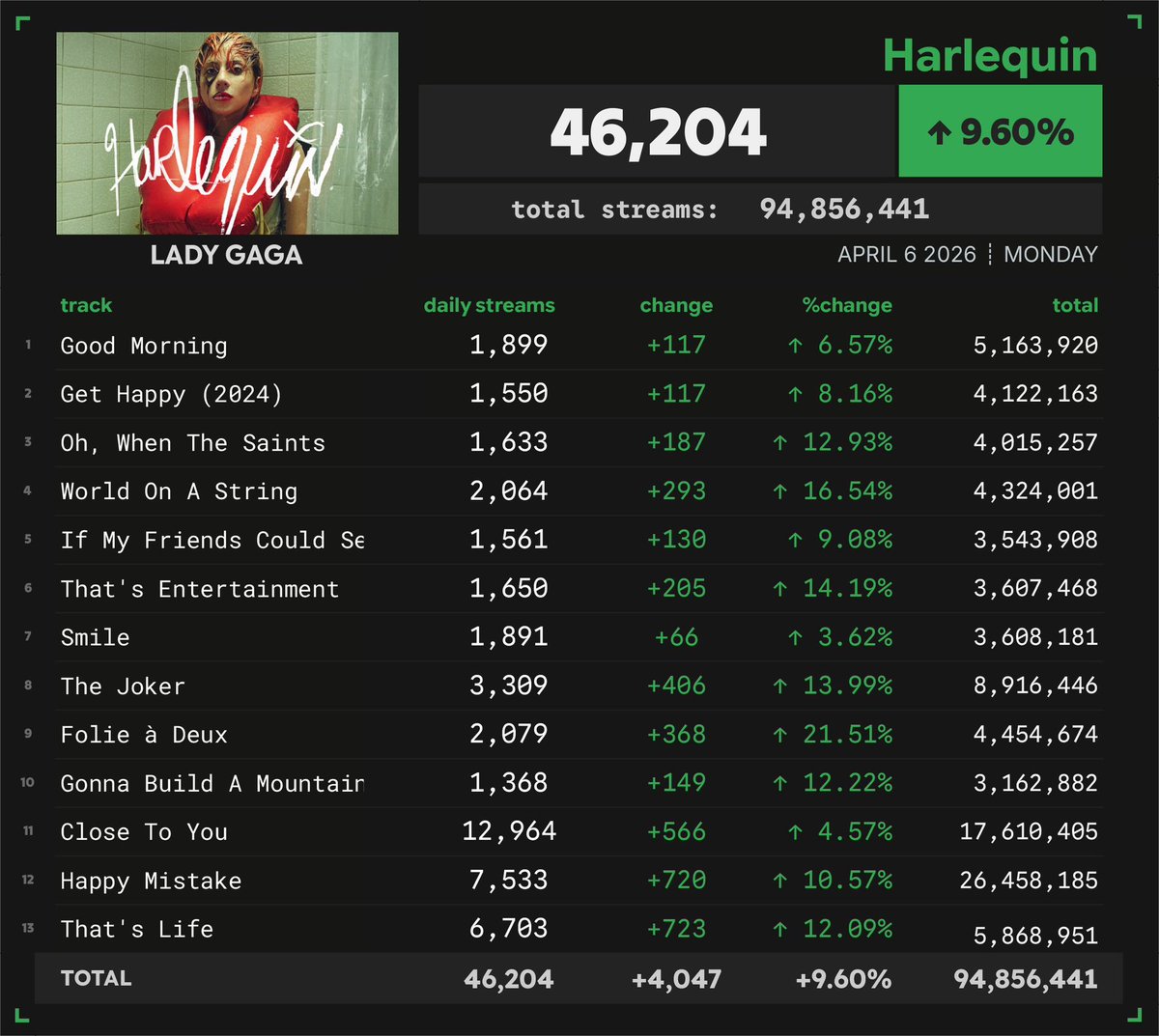This screenshot has height=1036, width=1159.
Task: Click the 12.22% percent change value
Action: point(833,783)
